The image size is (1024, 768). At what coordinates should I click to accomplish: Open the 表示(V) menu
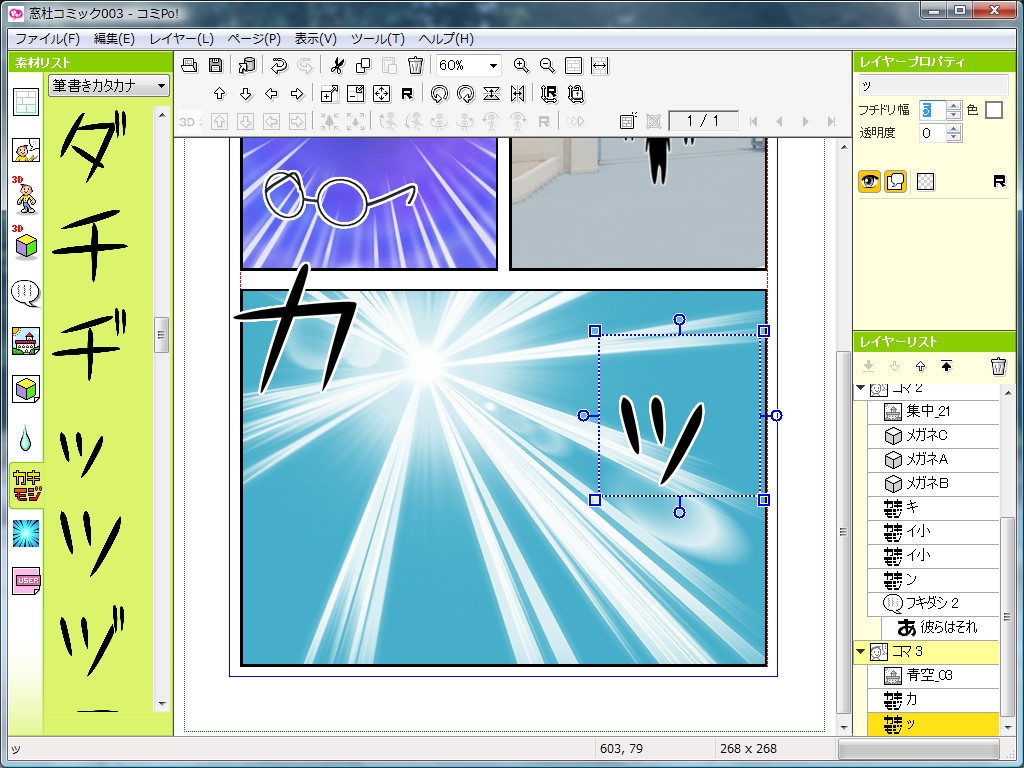coord(315,39)
